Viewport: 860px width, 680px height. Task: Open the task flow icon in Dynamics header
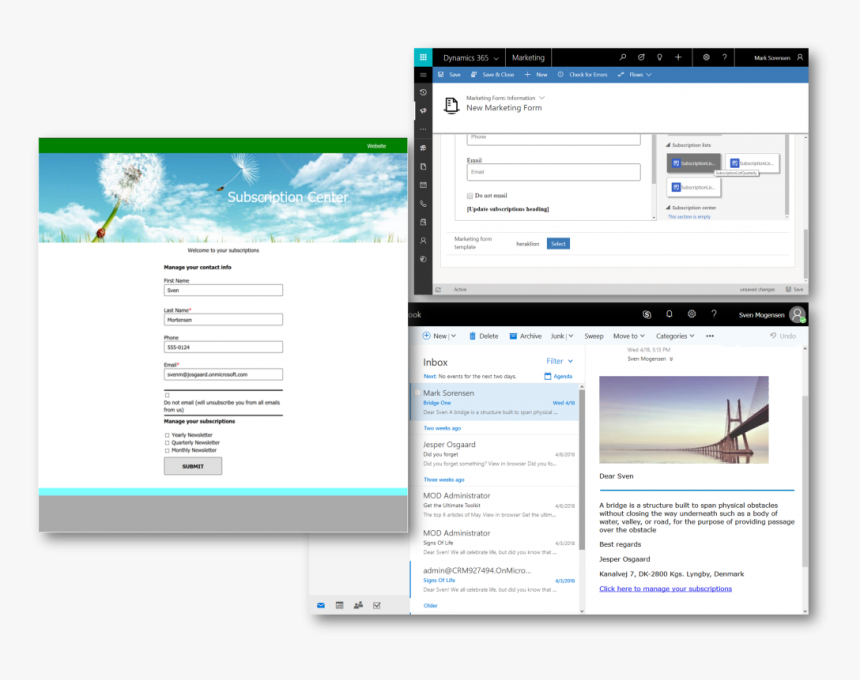(641, 57)
